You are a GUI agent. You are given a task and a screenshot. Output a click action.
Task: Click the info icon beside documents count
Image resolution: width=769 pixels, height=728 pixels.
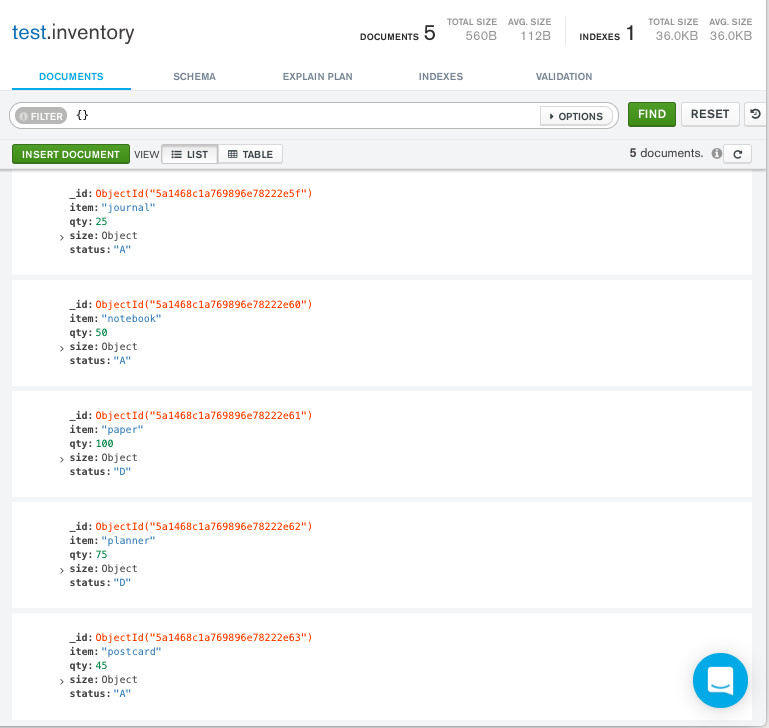pos(716,154)
